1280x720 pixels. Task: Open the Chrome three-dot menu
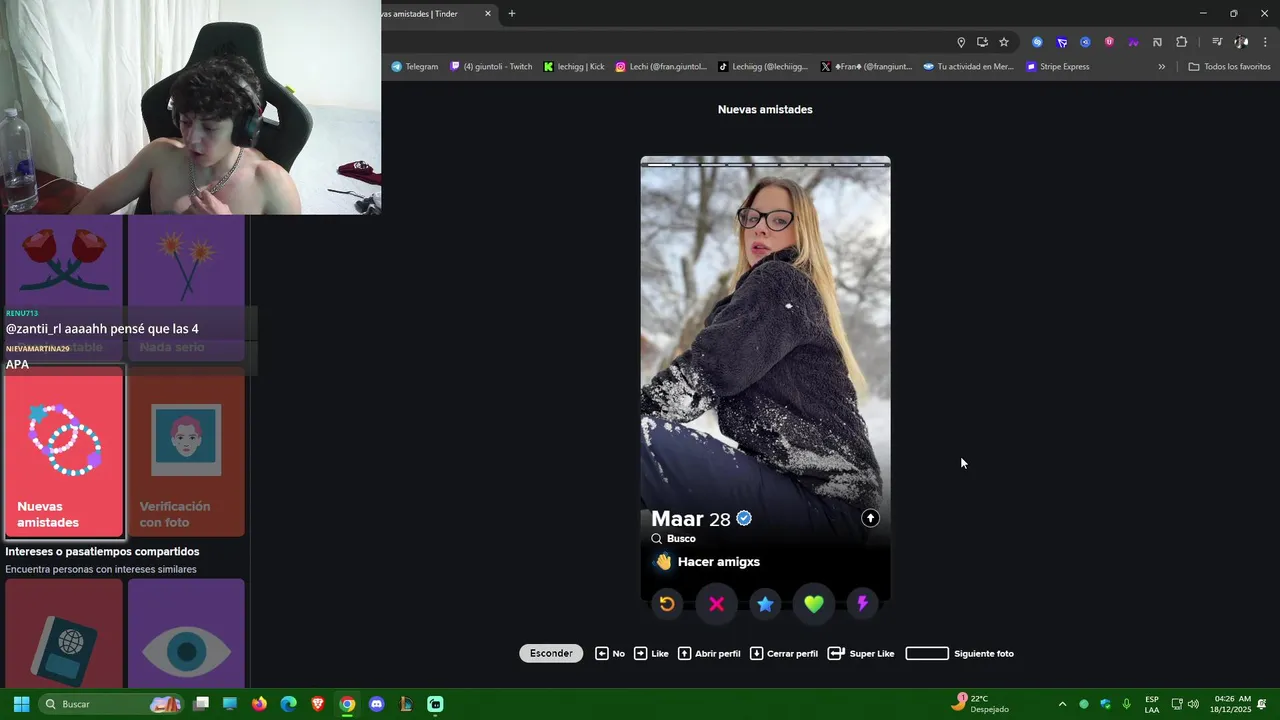[x=1265, y=42]
